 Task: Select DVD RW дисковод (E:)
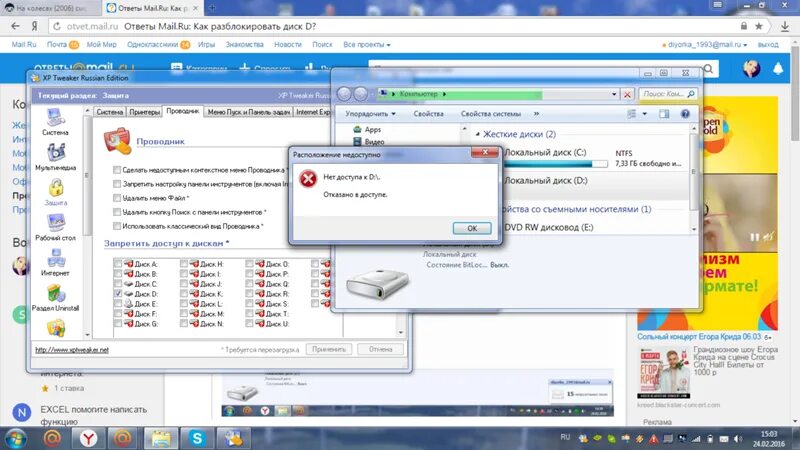coord(548,228)
